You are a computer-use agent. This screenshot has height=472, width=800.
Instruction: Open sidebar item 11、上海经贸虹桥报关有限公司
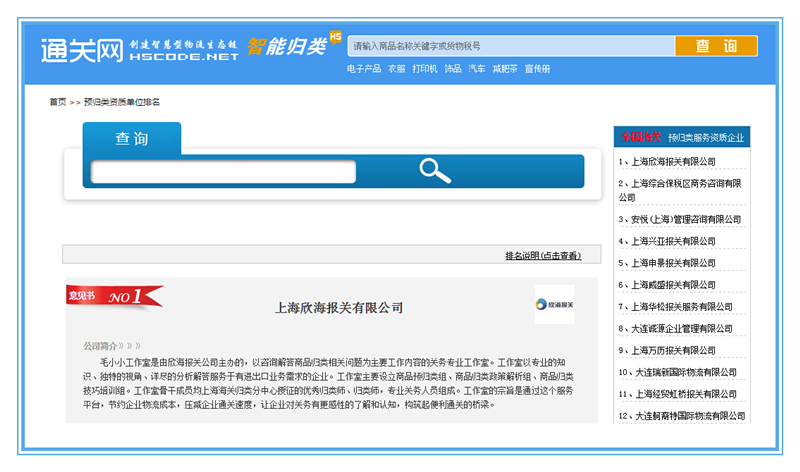tap(678, 394)
